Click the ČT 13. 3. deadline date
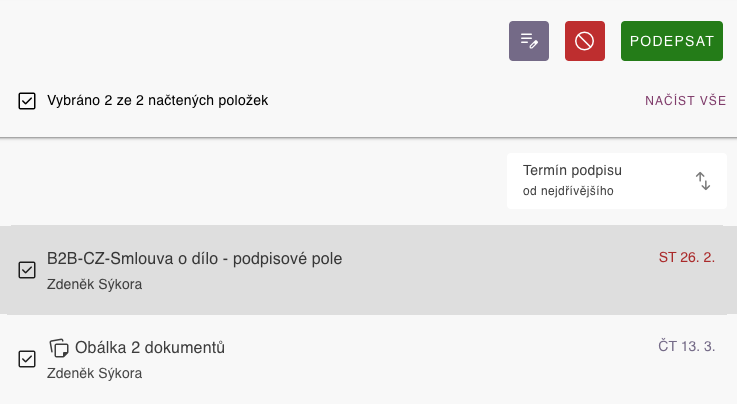 point(686,346)
